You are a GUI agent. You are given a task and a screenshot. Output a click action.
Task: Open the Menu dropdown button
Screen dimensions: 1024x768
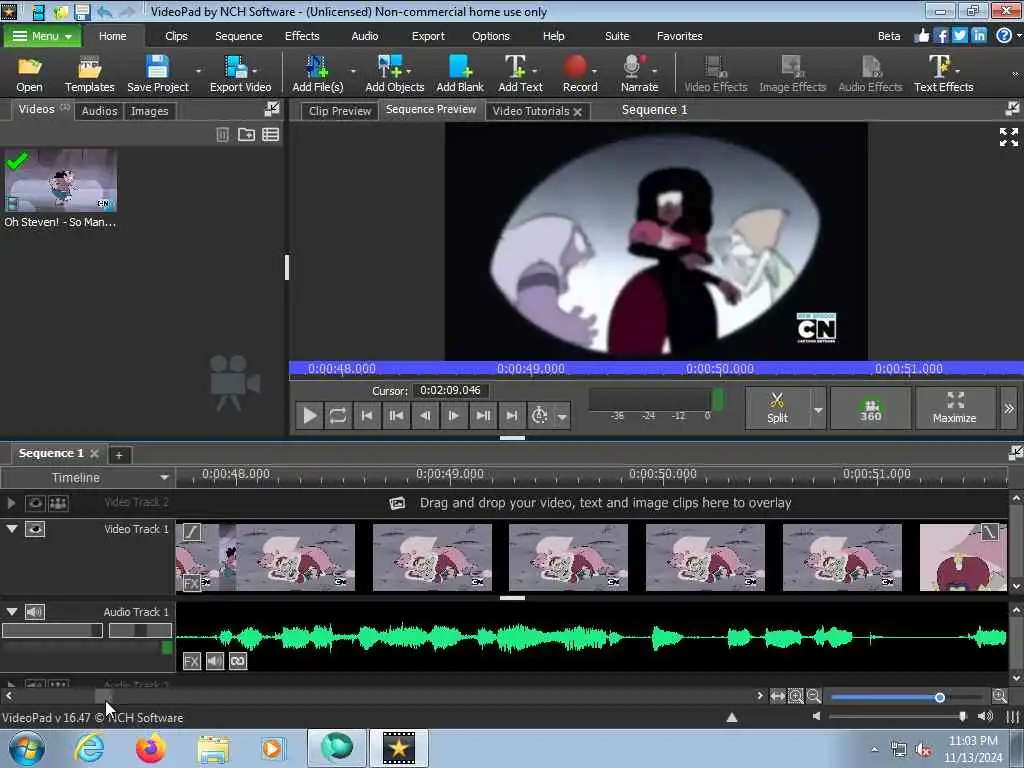(x=42, y=36)
